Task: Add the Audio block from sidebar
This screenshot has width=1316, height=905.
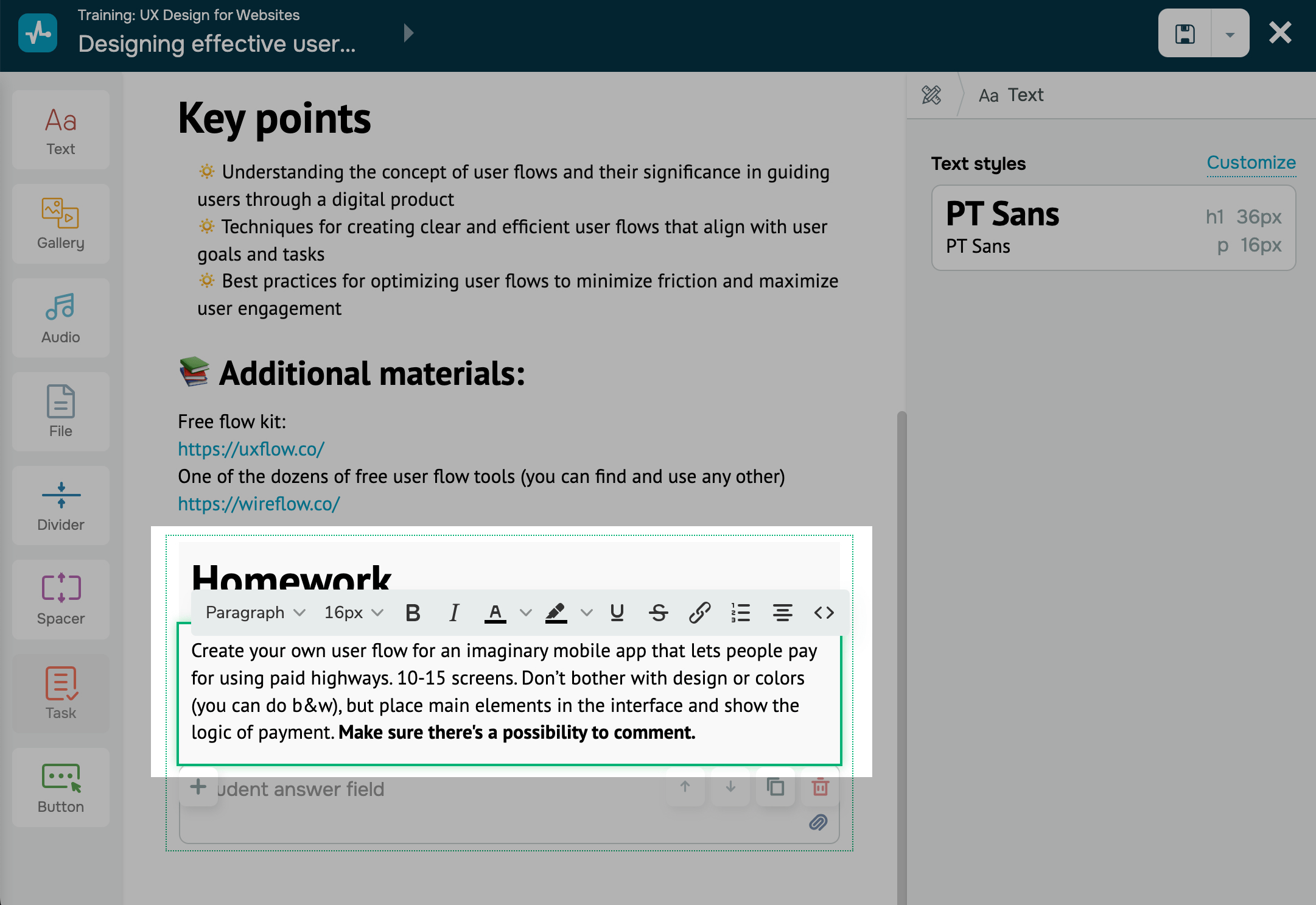Action: 61,318
